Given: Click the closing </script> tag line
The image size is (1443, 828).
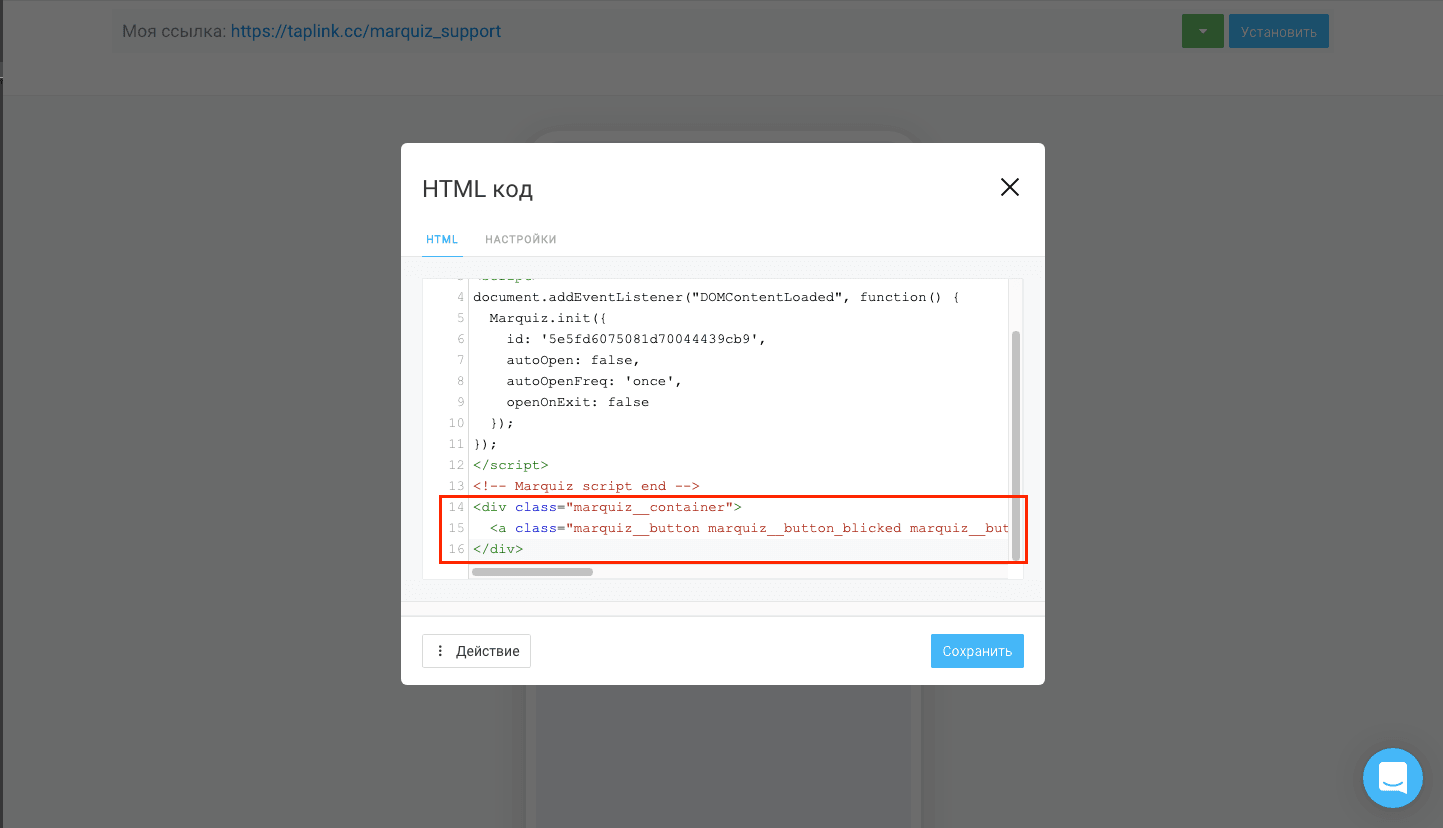Looking at the screenshot, I should [x=511, y=465].
